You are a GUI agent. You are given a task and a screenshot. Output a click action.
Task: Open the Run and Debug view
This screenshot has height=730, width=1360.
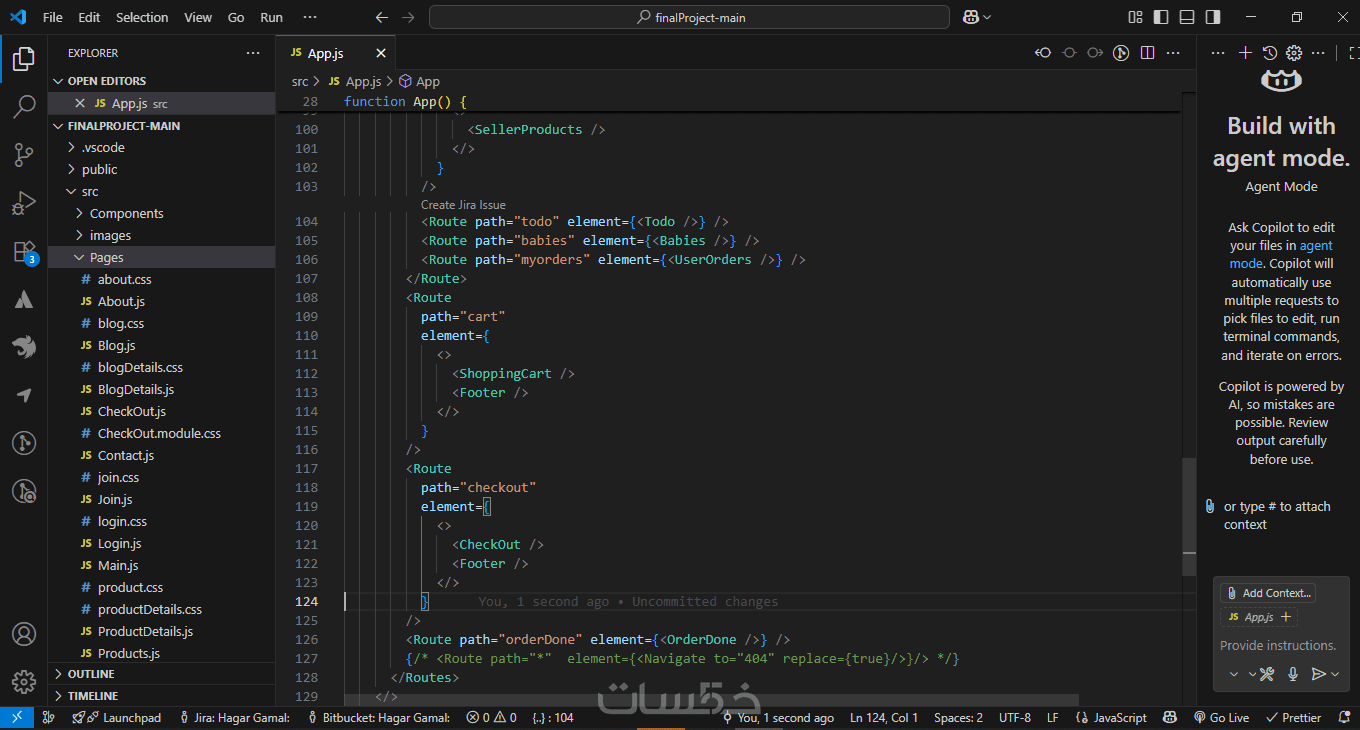[24, 204]
